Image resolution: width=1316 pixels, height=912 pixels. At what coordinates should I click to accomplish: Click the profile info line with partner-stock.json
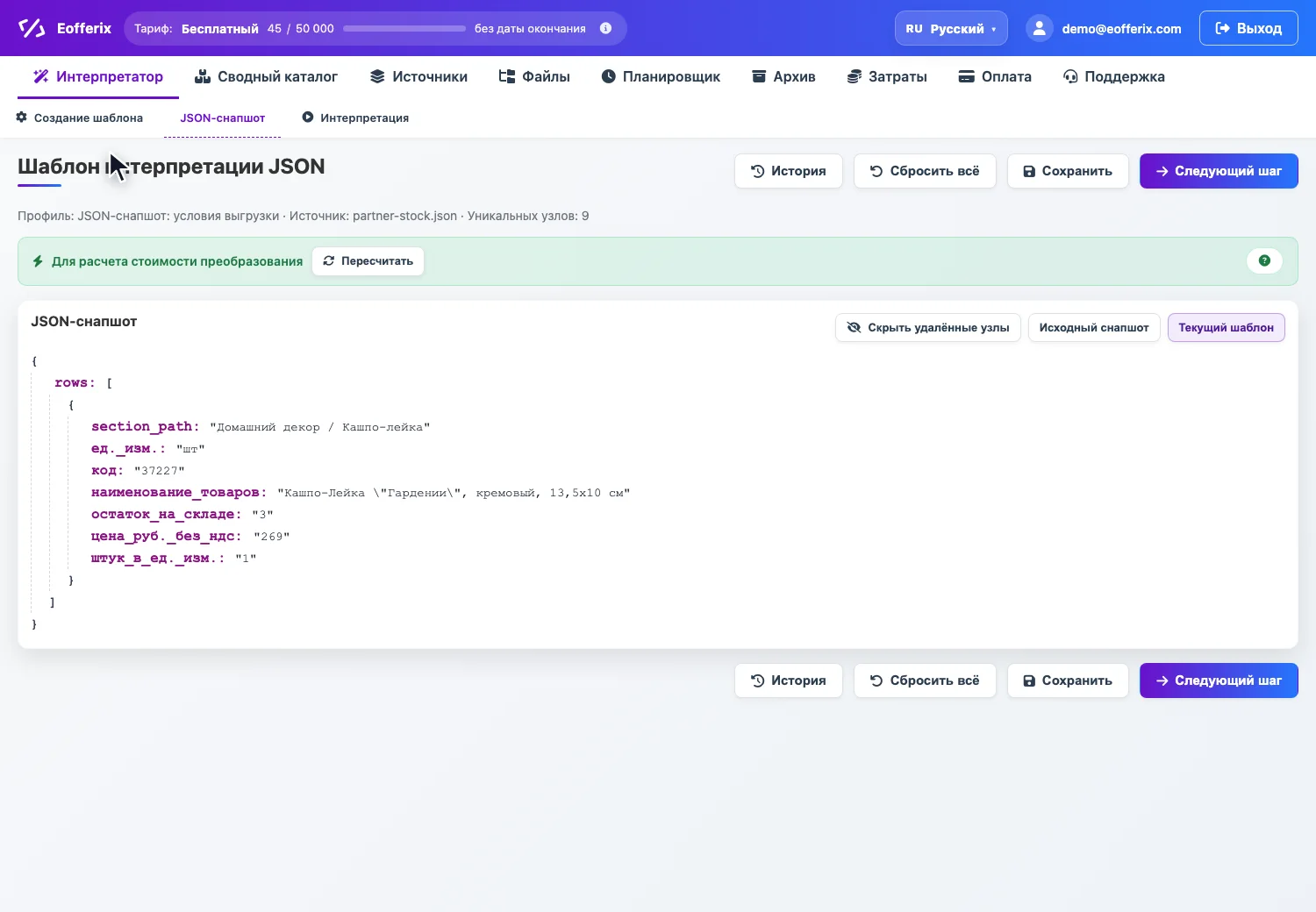pos(303,216)
